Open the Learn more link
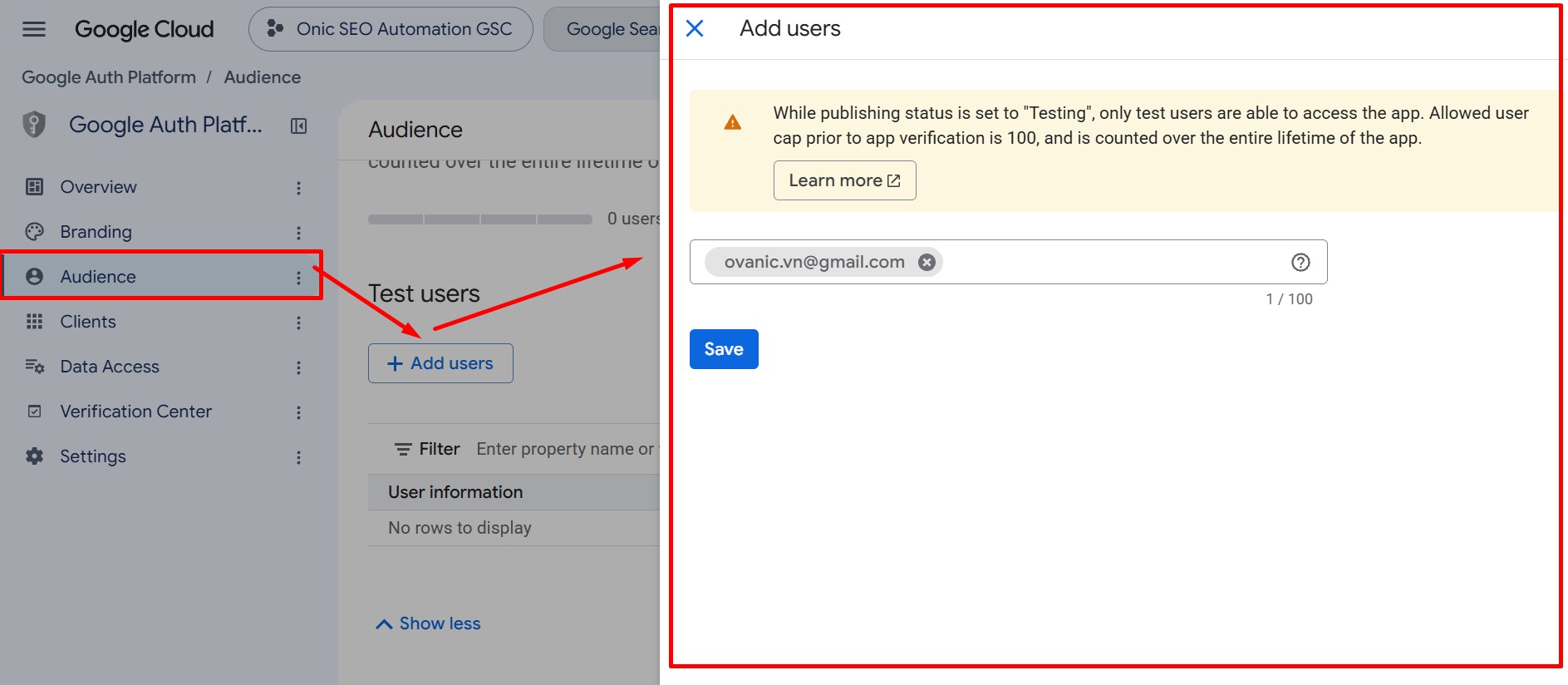The width and height of the screenshot is (1568, 685). pos(844,180)
